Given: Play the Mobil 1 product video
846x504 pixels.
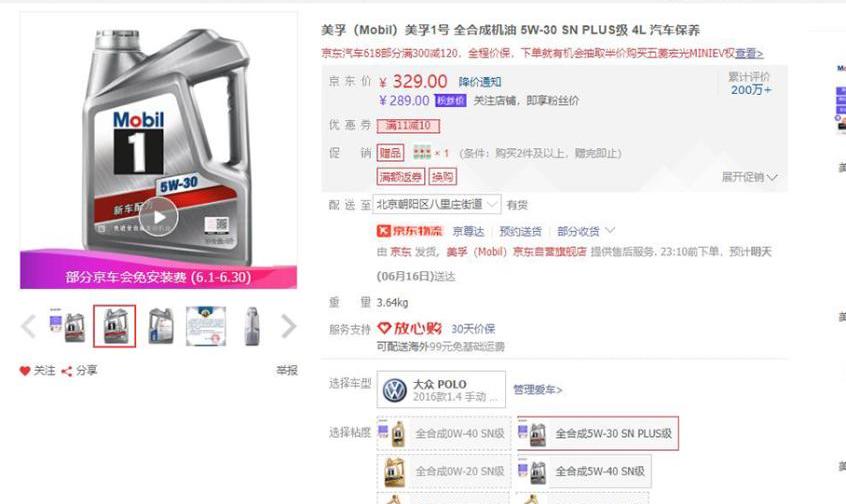Looking at the screenshot, I should [159, 217].
